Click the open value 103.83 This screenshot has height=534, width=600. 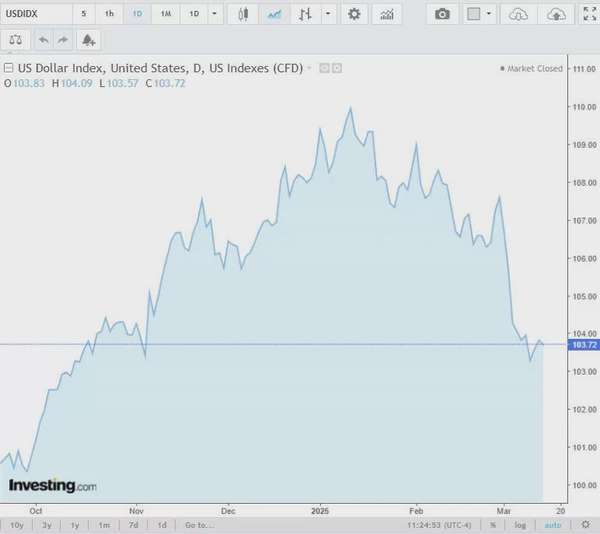pos(29,83)
